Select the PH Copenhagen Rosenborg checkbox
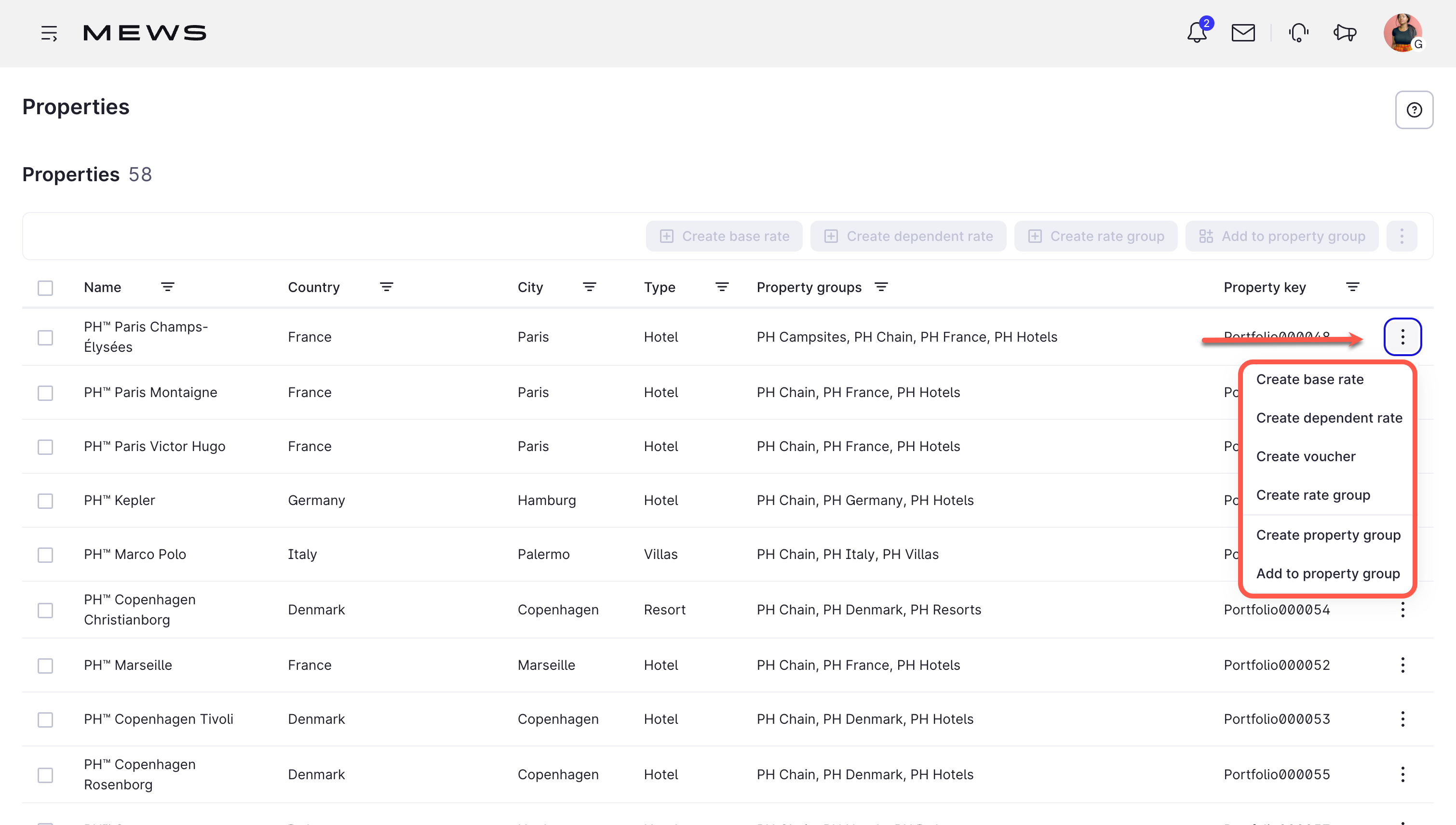The height and width of the screenshot is (825, 1456). (x=45, y=775)
